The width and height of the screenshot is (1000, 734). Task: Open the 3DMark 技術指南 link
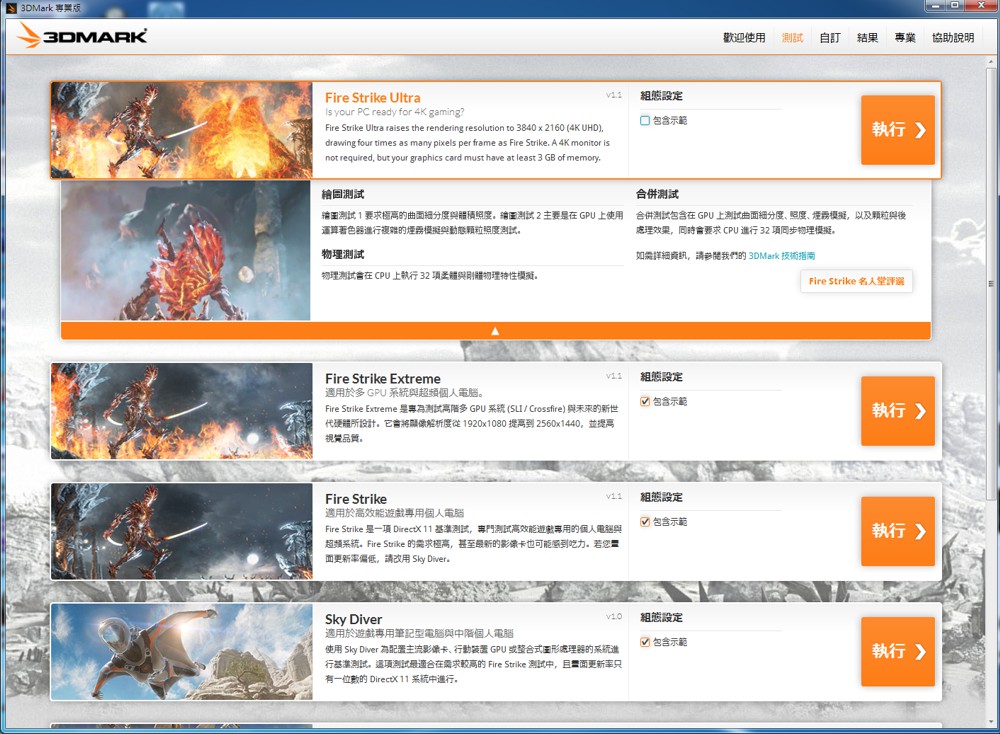781,256
